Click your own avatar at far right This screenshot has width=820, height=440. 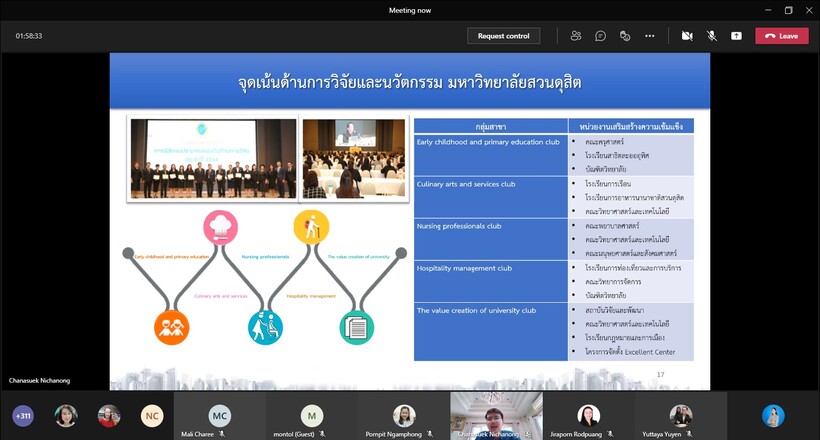click(x=772, y=415)
